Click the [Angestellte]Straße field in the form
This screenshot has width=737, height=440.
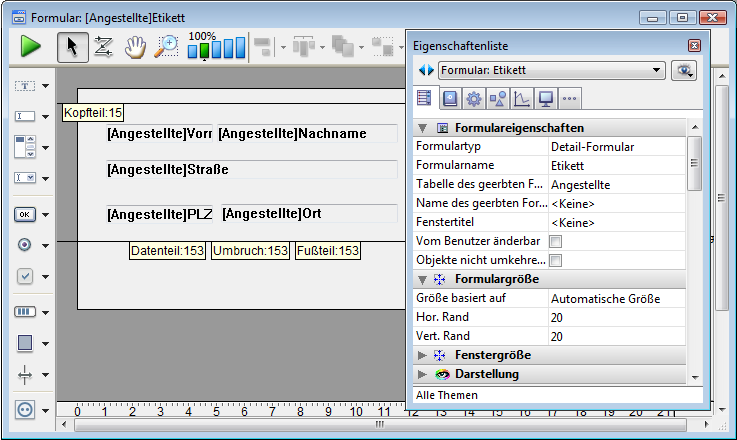point(250,170)
